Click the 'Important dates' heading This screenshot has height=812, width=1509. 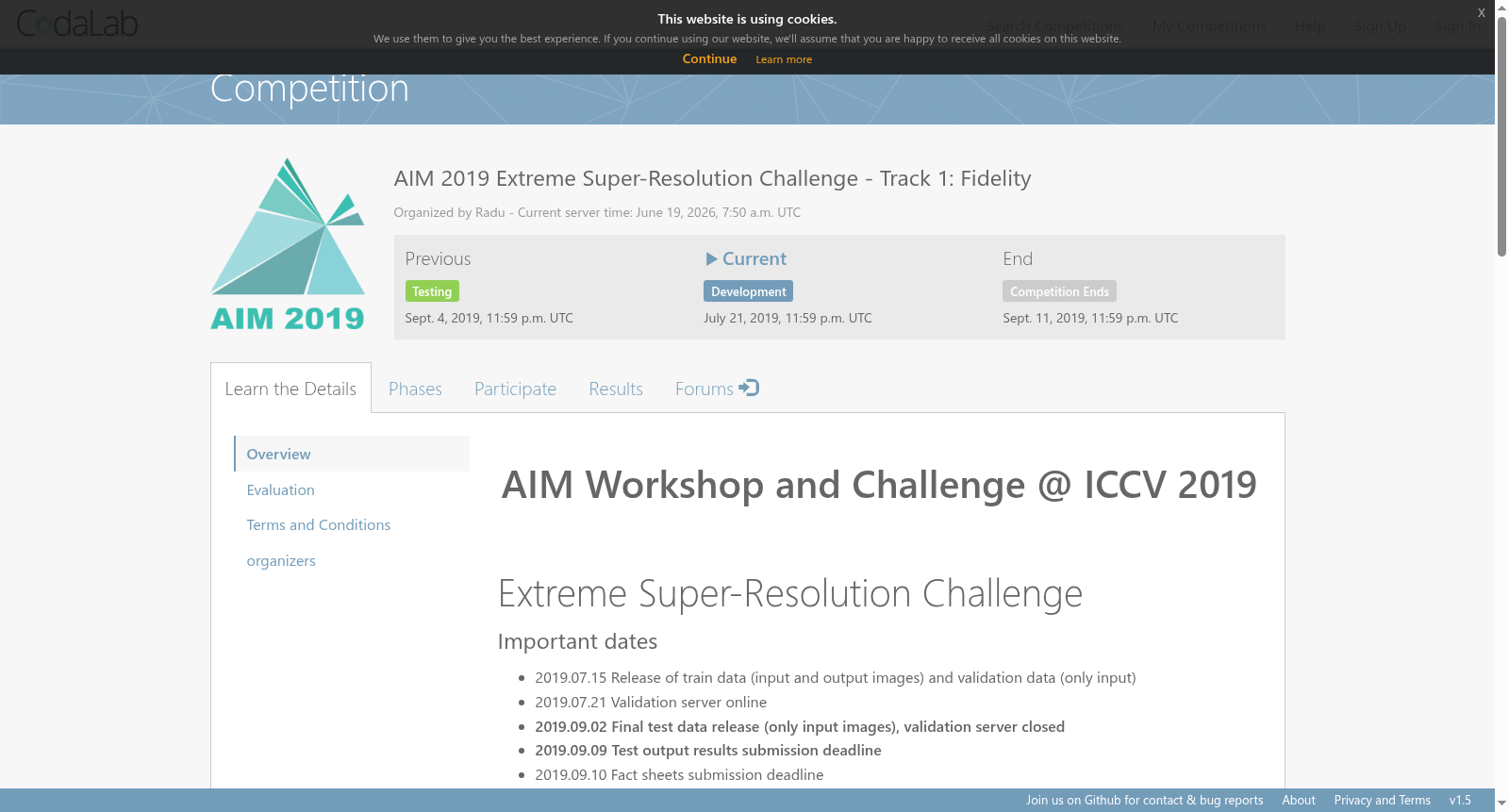(577, 641)
